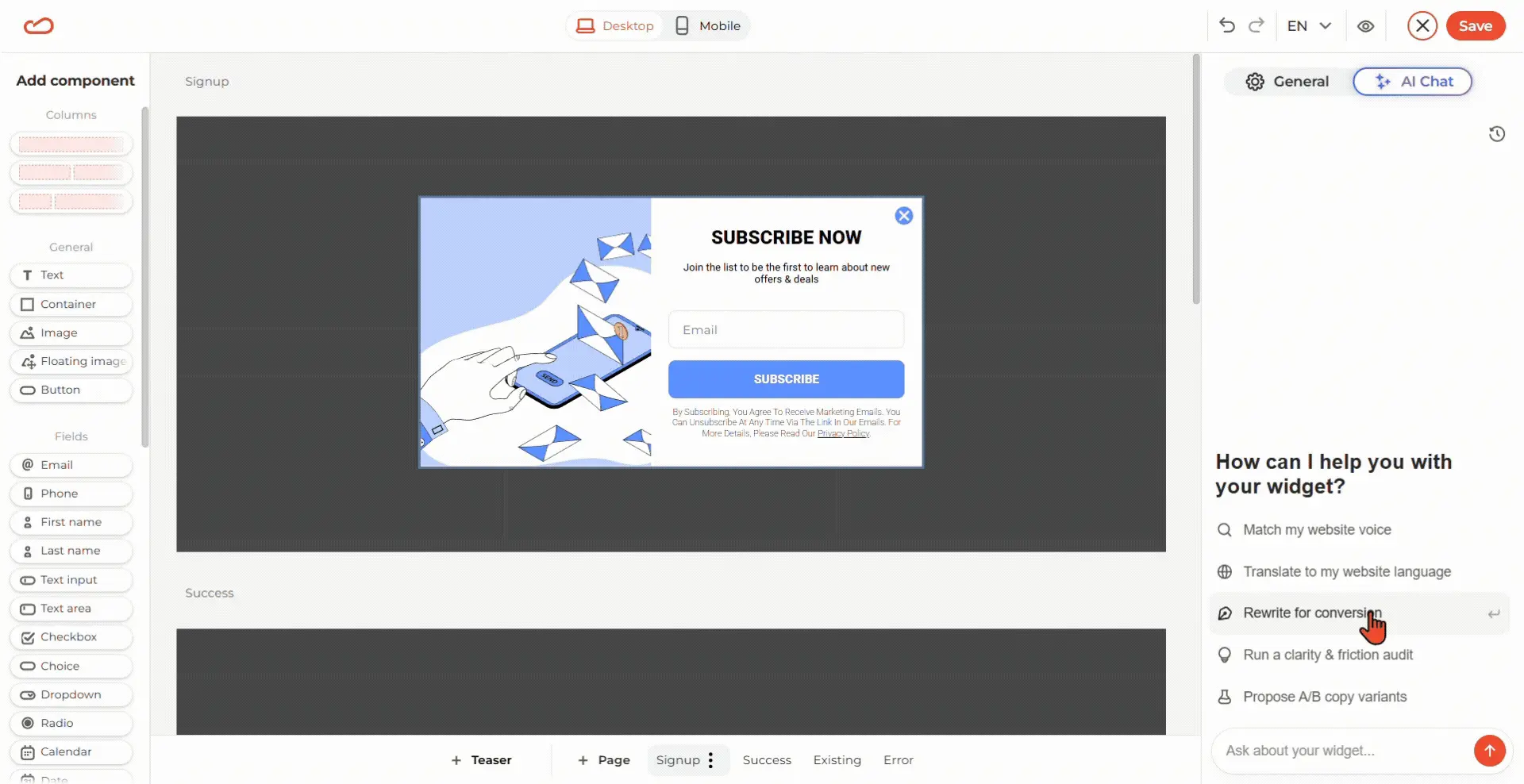The width and height of the screenshot is (1524, 784).
Task: Add a new Page
Action: click(x=603, y=760)
